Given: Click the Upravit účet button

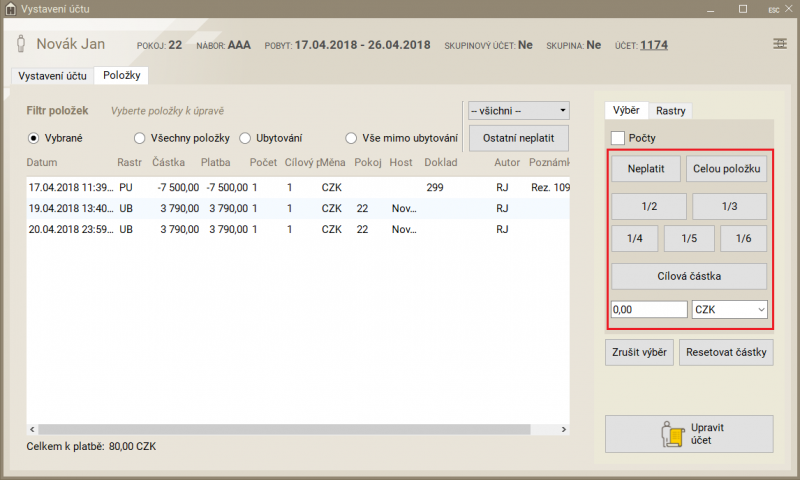Looking at the screenshot, I should [689, 434].
